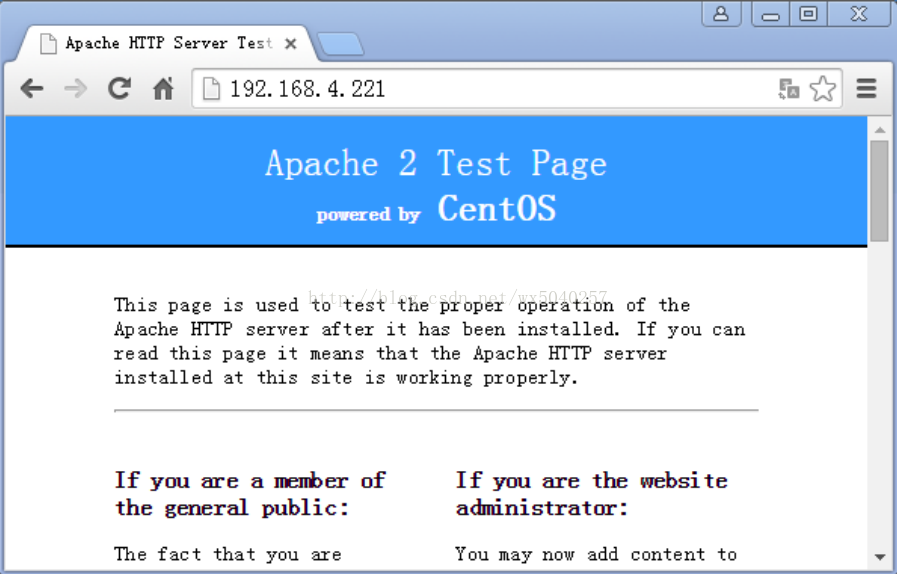
Task: Click heading 'If you are a member of the general public:'
Action: tap(251, 494)
